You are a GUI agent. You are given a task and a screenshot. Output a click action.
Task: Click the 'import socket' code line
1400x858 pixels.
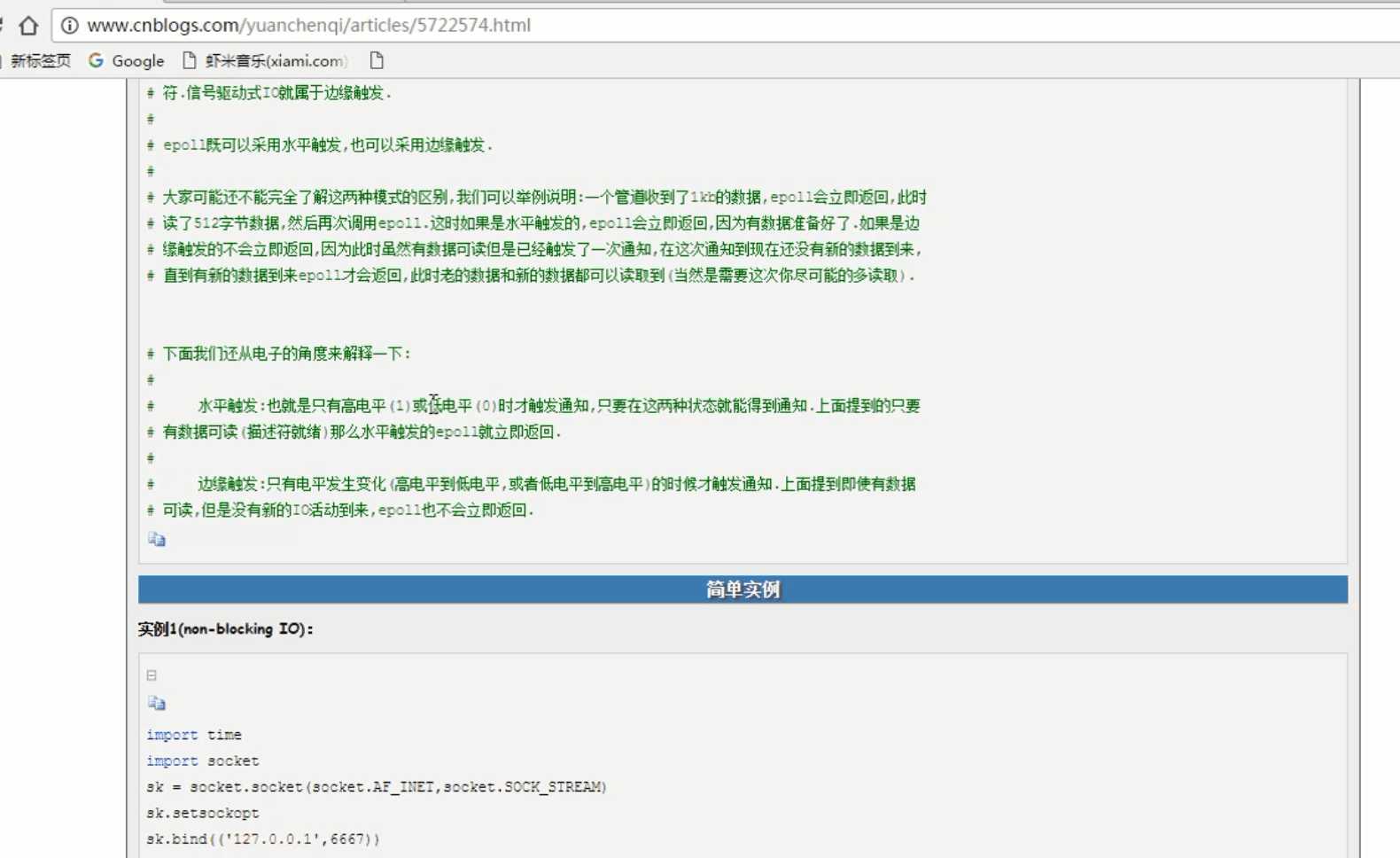(x=203, y=760)
